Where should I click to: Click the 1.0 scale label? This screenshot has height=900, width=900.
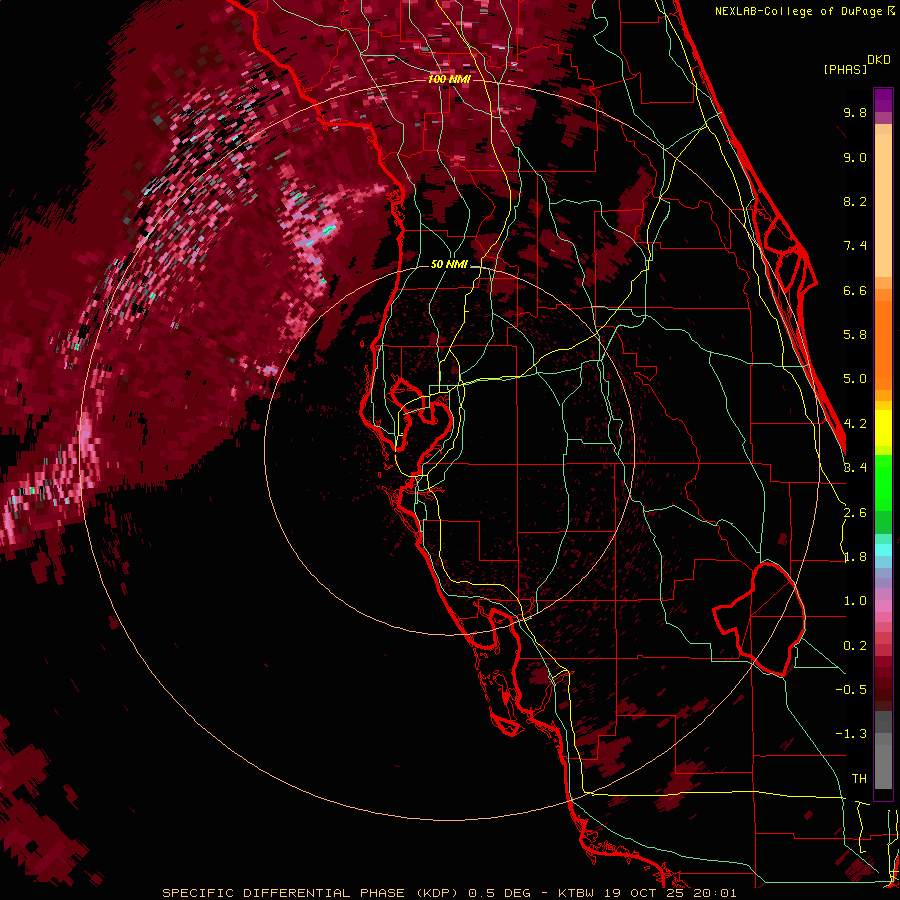[x=855, y=601]
